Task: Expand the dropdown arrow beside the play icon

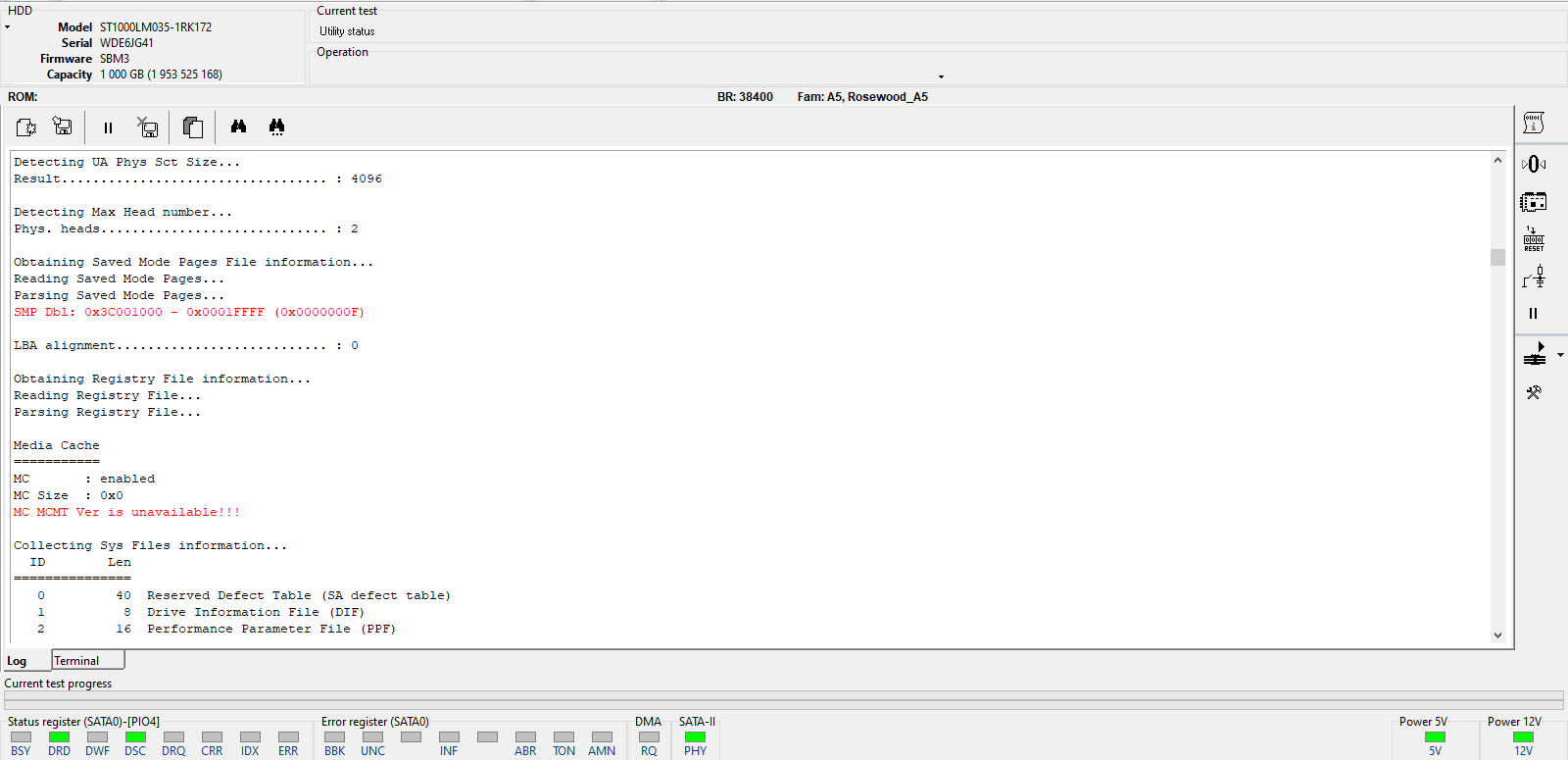Action: pos(1560,355)
